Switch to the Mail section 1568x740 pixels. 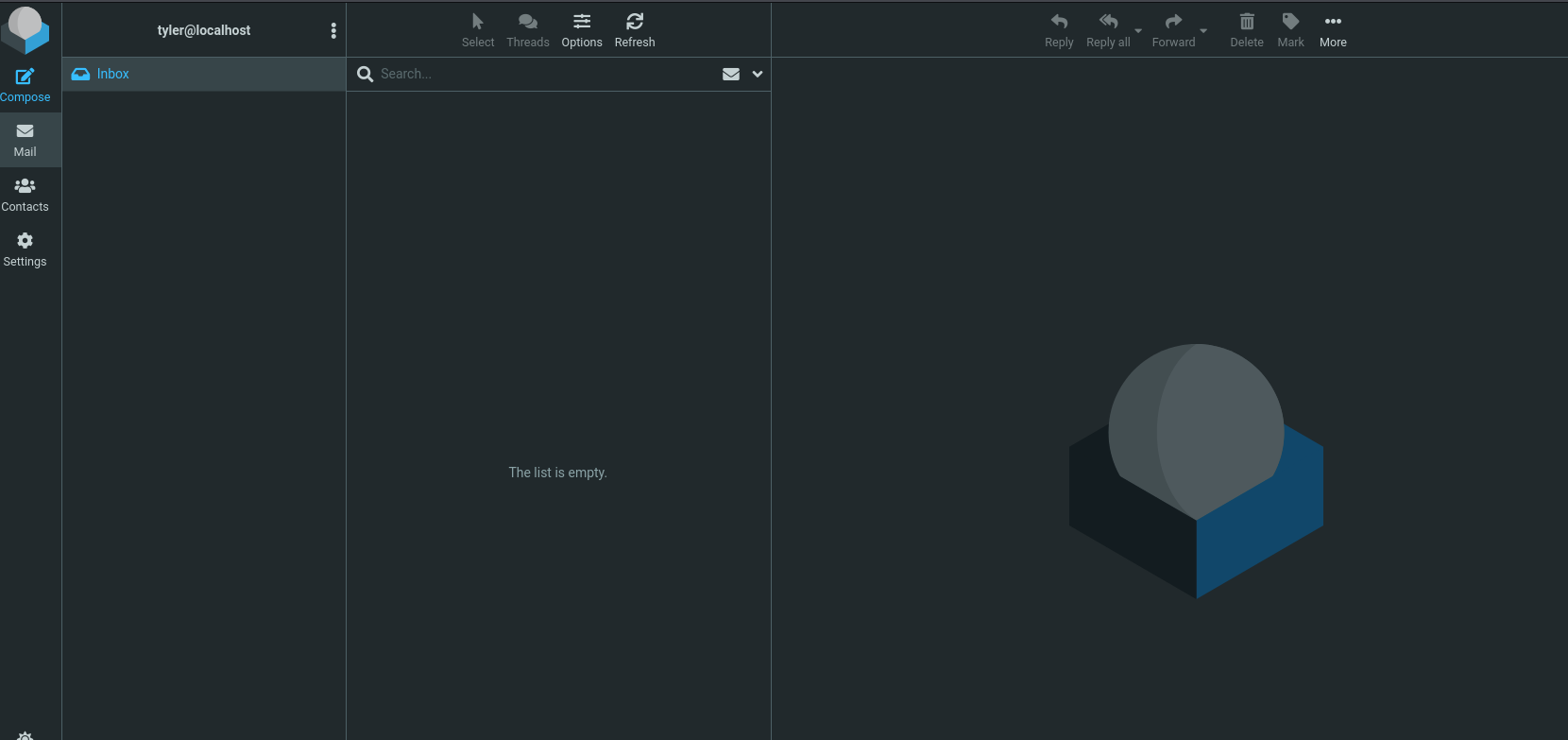pos(26,140)
